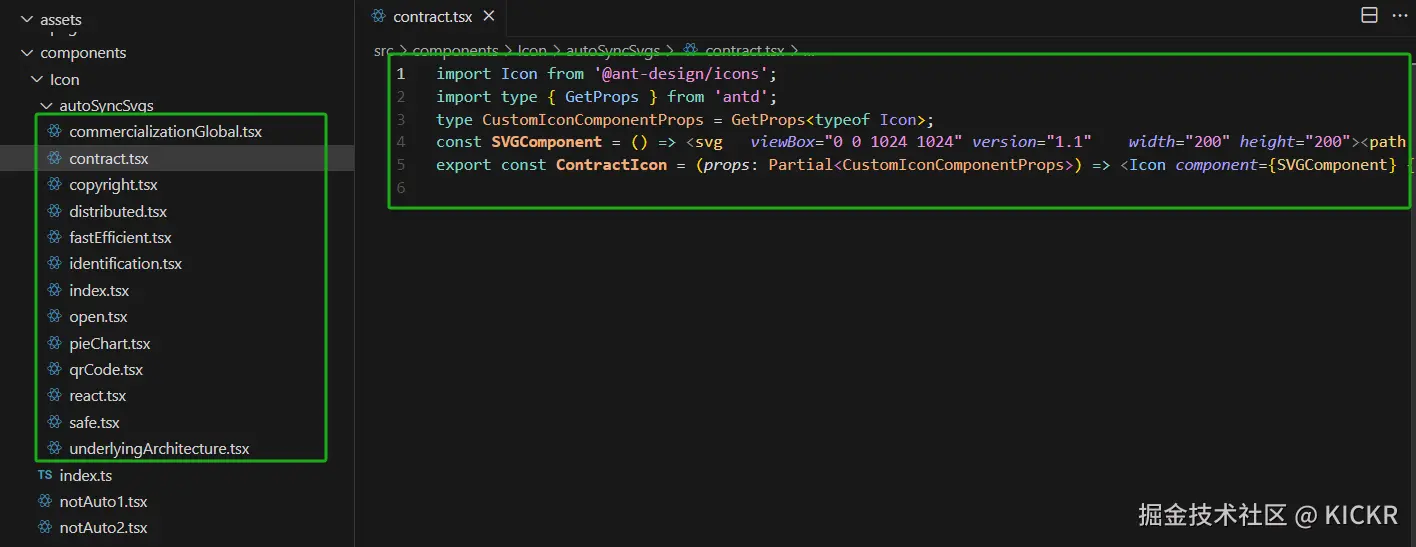The height and width of the screenshot is (547, 1416).
Task: Click the split editor layout icon
Action: (1369, 15)
